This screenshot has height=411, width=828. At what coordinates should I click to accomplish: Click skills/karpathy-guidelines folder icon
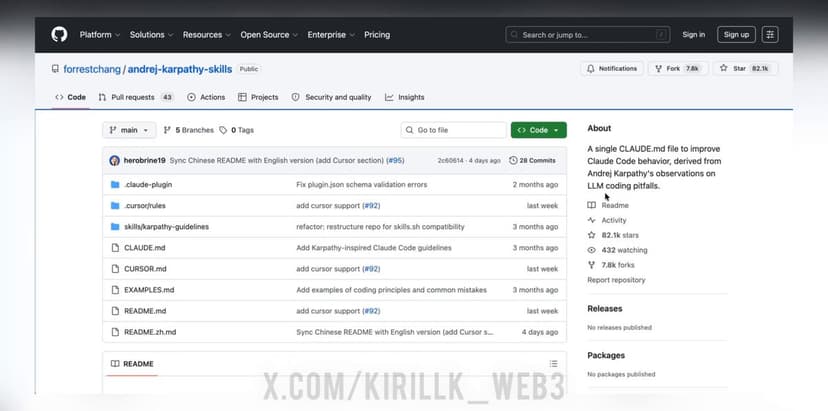115,227
